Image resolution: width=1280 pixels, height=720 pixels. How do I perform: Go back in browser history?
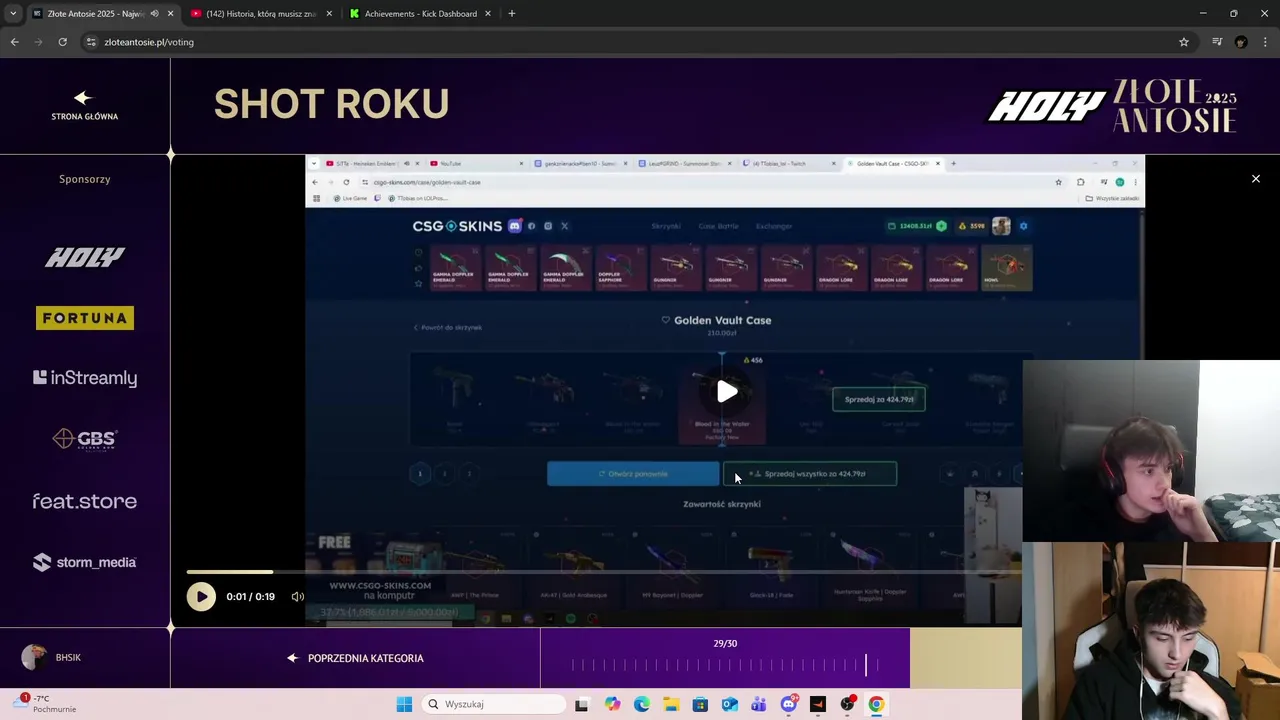[15, 42]
